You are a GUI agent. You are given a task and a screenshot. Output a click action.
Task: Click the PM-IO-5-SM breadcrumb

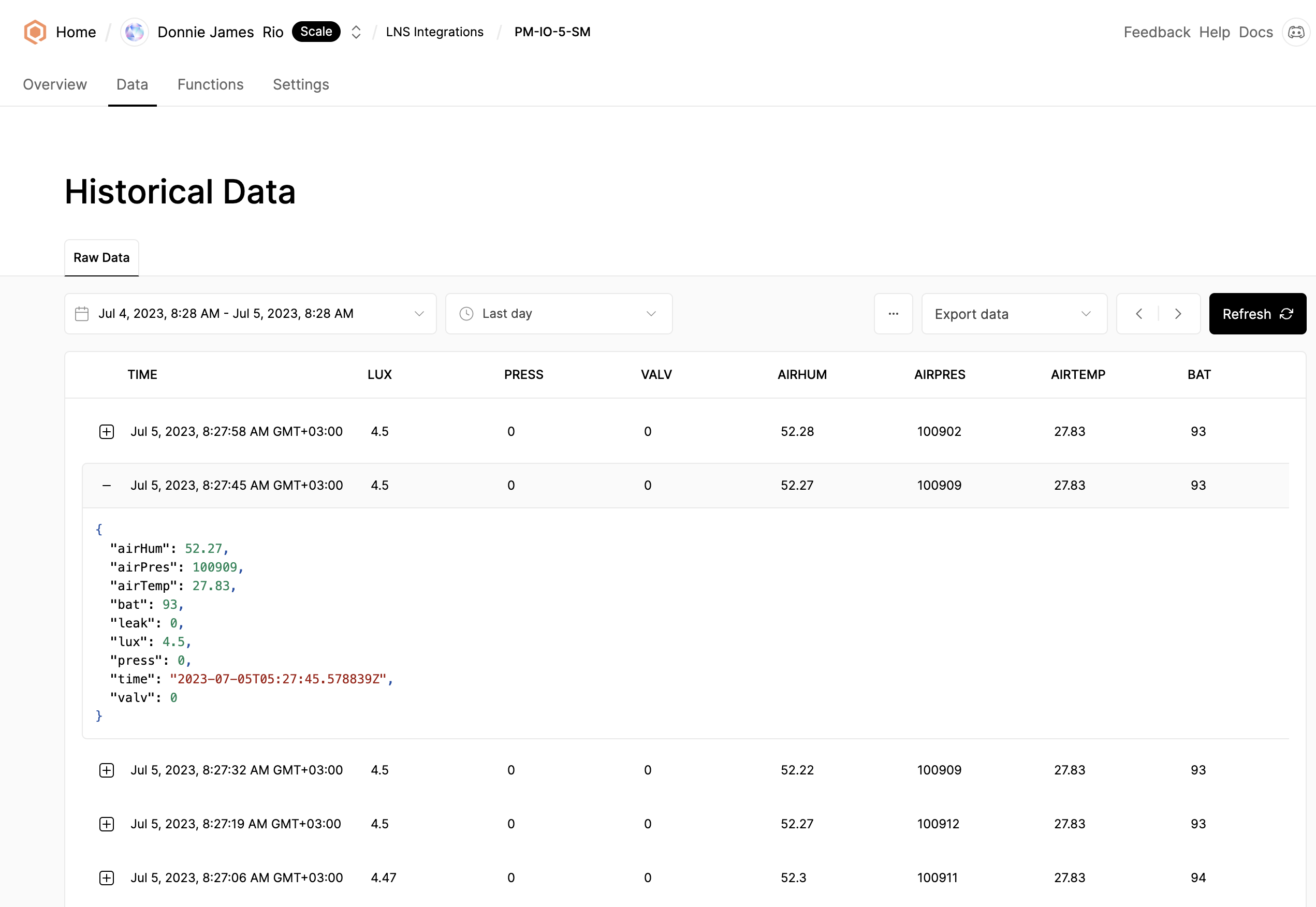(x=552, y=32)
